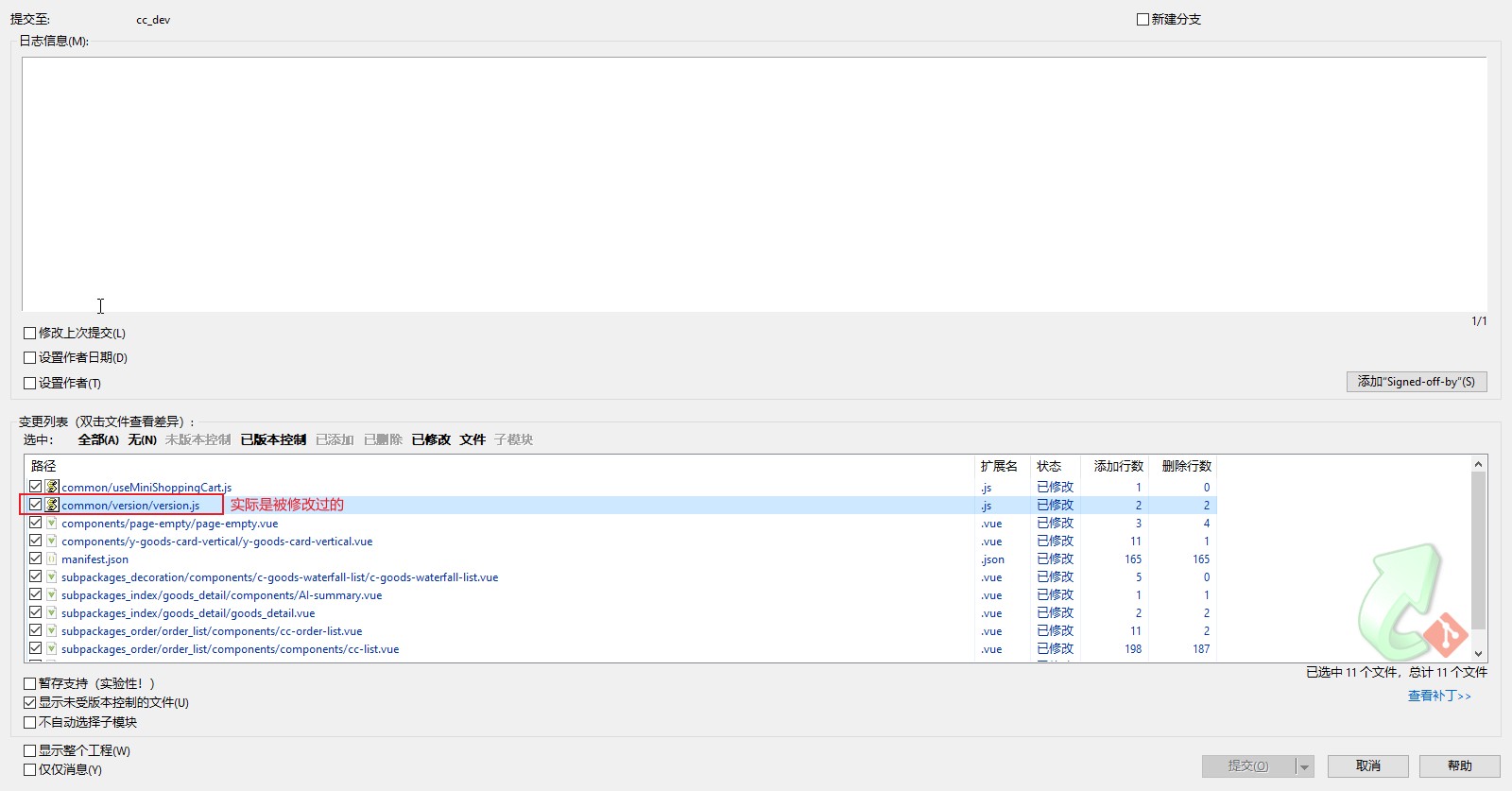Click the script icon beside version.js

point(52,506)
